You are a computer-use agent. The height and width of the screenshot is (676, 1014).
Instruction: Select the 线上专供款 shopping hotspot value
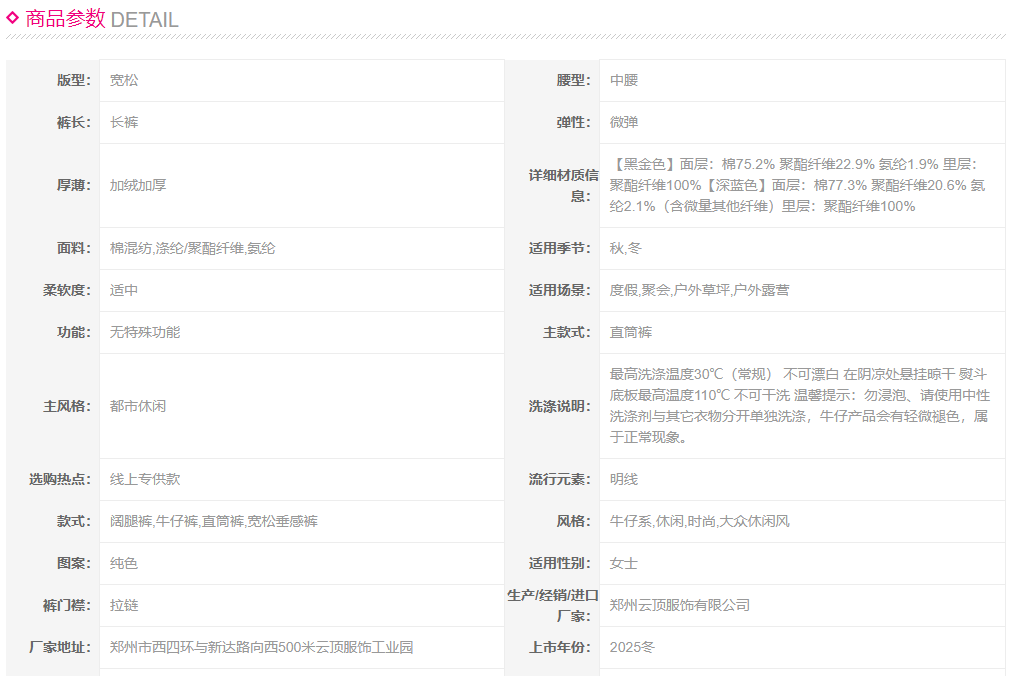coord(145,479)
